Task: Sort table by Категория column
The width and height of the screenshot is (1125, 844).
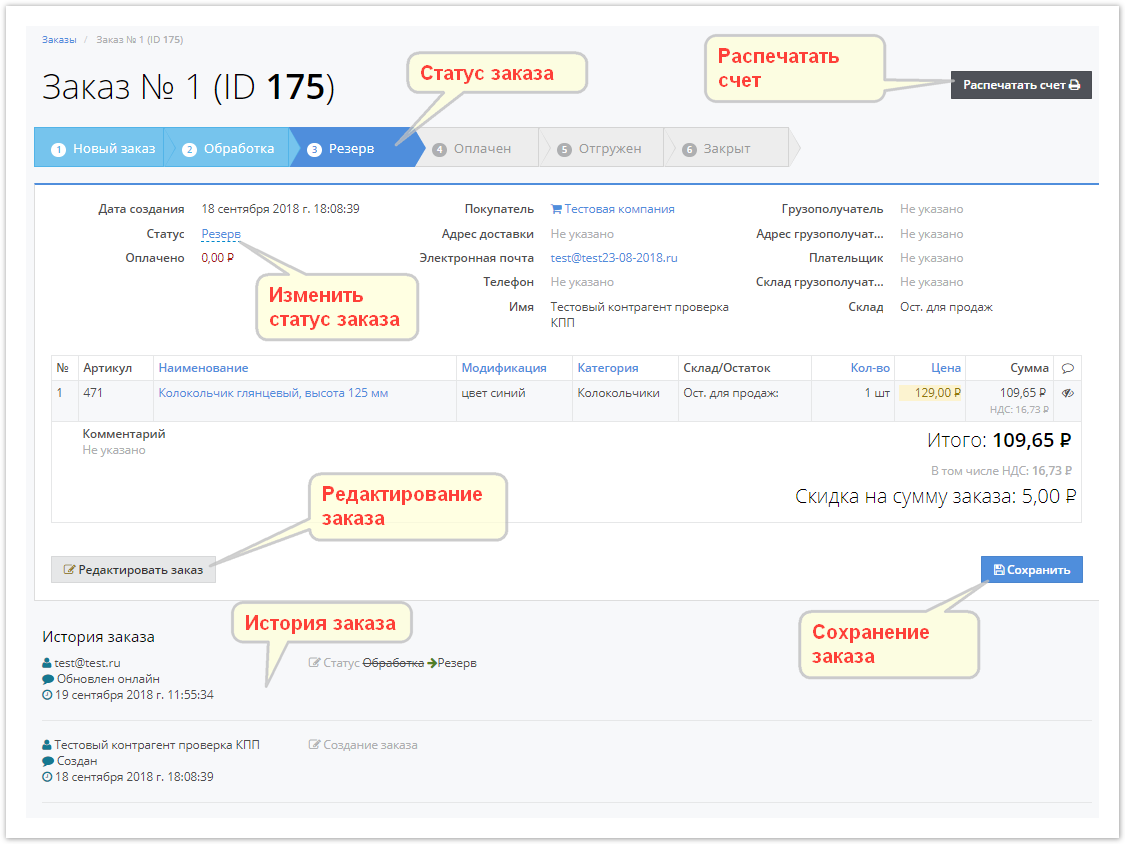Action: pyautogui.click(x=608, y=367)
